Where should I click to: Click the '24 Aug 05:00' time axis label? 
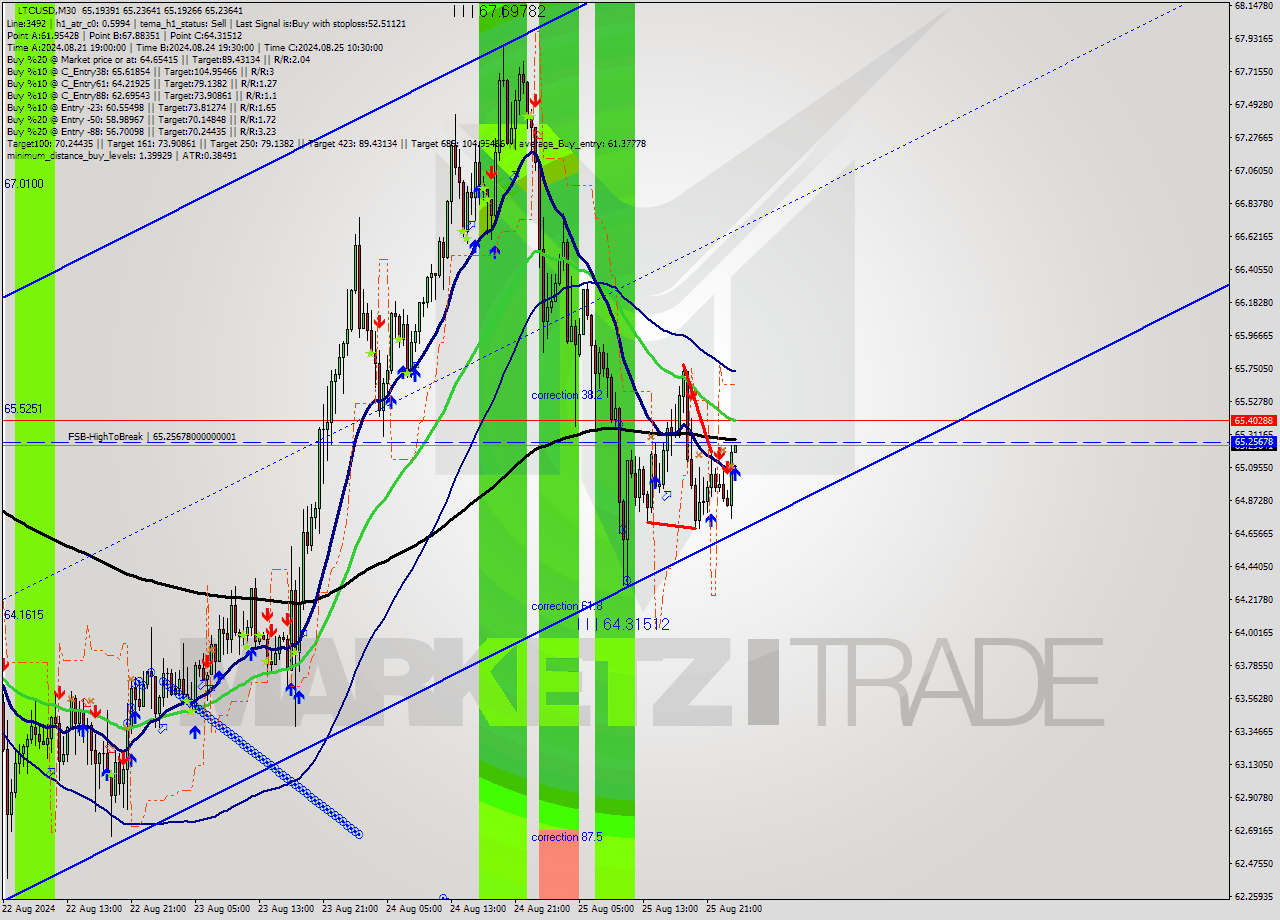click(413, 909)
